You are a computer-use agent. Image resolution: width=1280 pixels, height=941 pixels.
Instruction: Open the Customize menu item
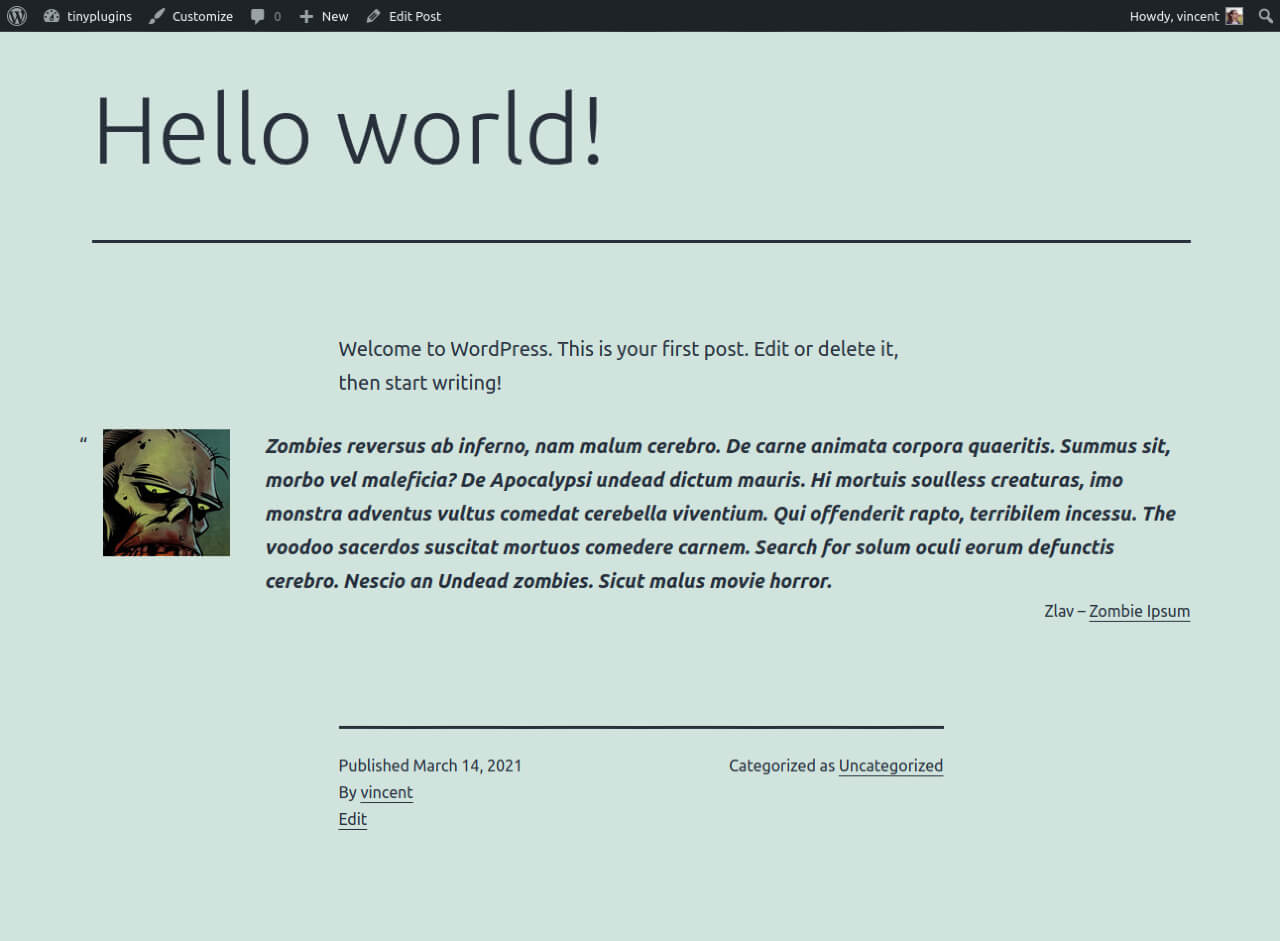[191, 16]
